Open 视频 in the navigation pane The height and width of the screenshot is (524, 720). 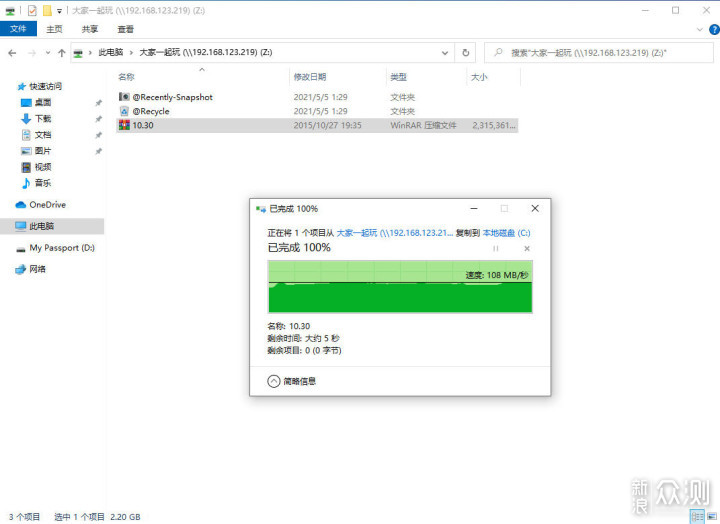click(43, 167)
